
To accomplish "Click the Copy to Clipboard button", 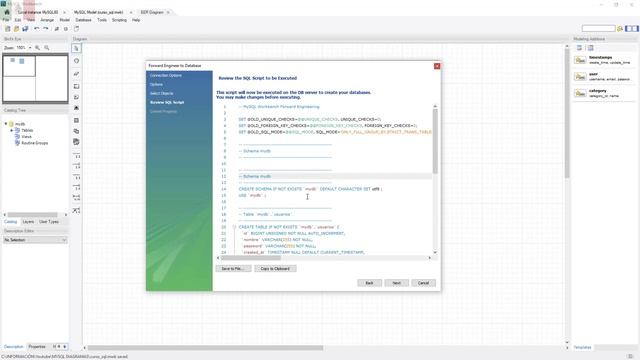I will pos(275,269).
